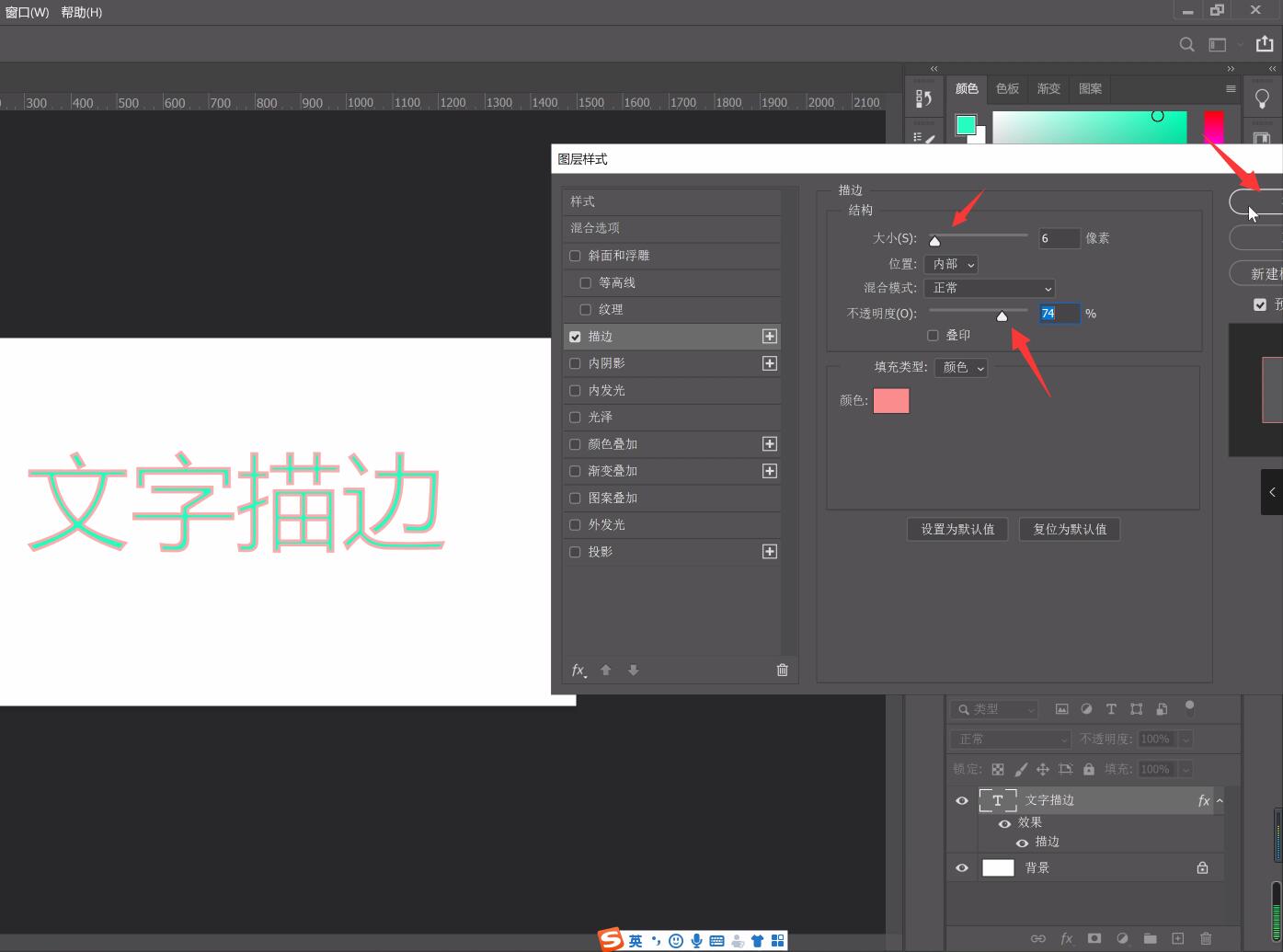1283x952 pixels.
Task: Click prevent artboard auto-nesting lock icon
Action: [1066, 769]
